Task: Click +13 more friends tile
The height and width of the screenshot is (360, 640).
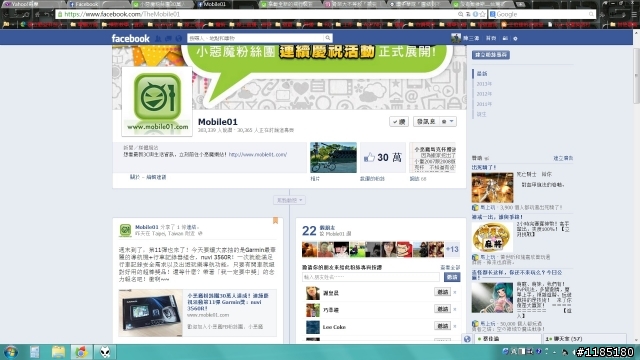Action: click(x=452, y=249)
